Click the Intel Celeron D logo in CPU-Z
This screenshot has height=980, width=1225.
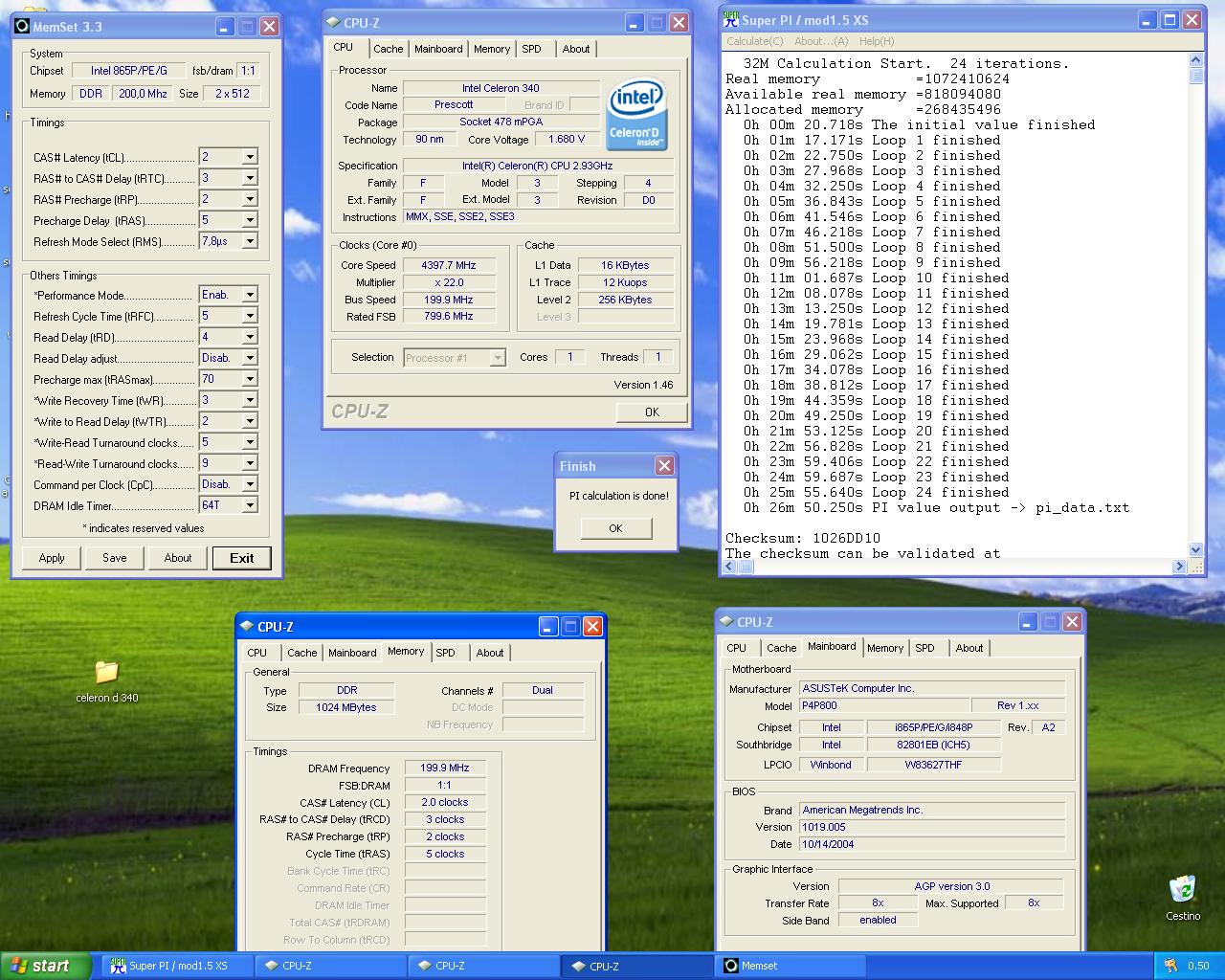pos(636,116)
